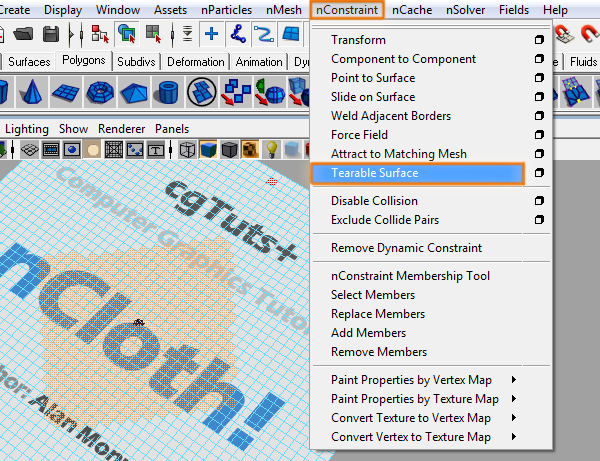Enable snap to grids plus icon
Screen dimensions: 600x461
click(x=211, y=34)
